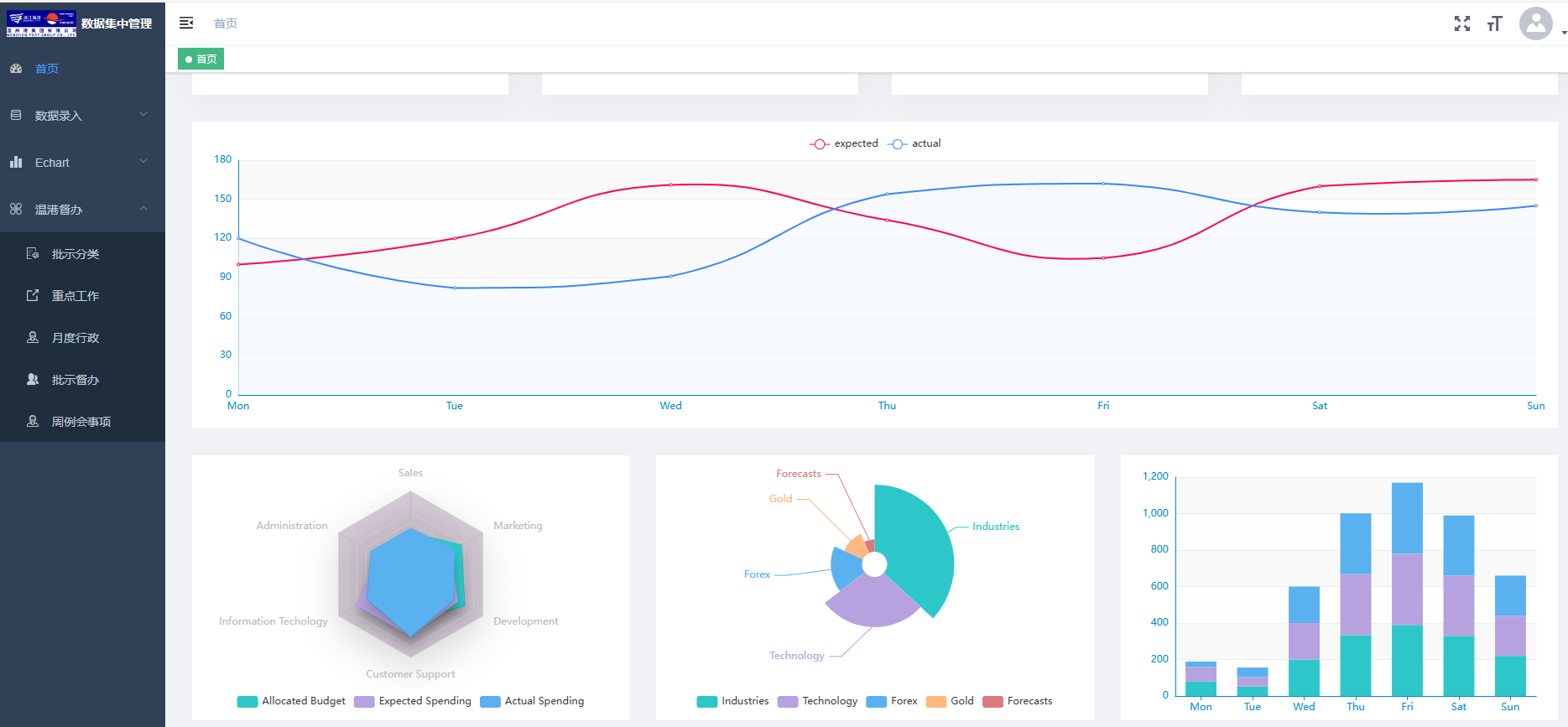The height and width of the screenshot is (727, 1568).
Task: Open the 重点工作 menu item
Action: tap(76, 295)
